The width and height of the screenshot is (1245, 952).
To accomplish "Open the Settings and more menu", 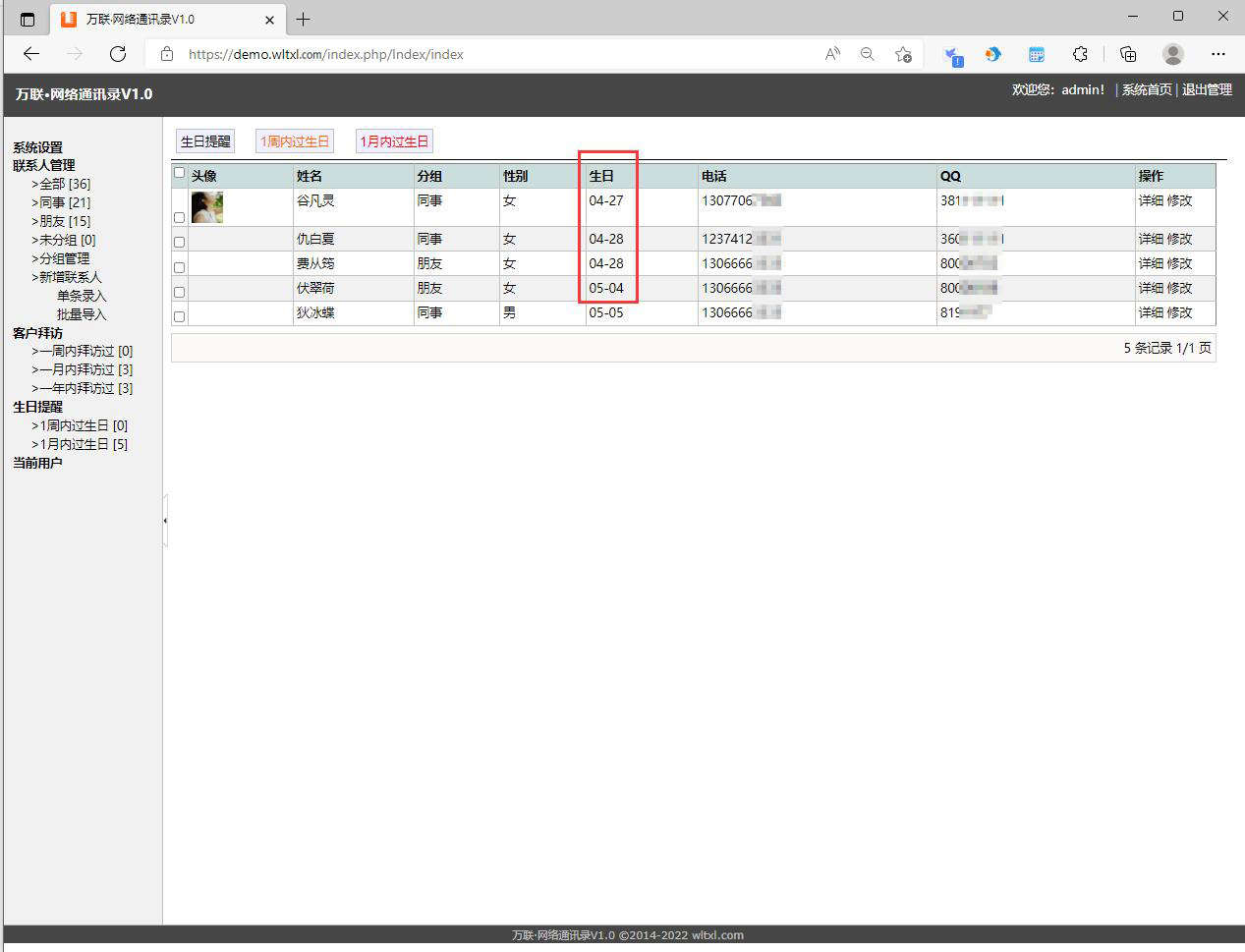I will click(x=1218, y=54).
